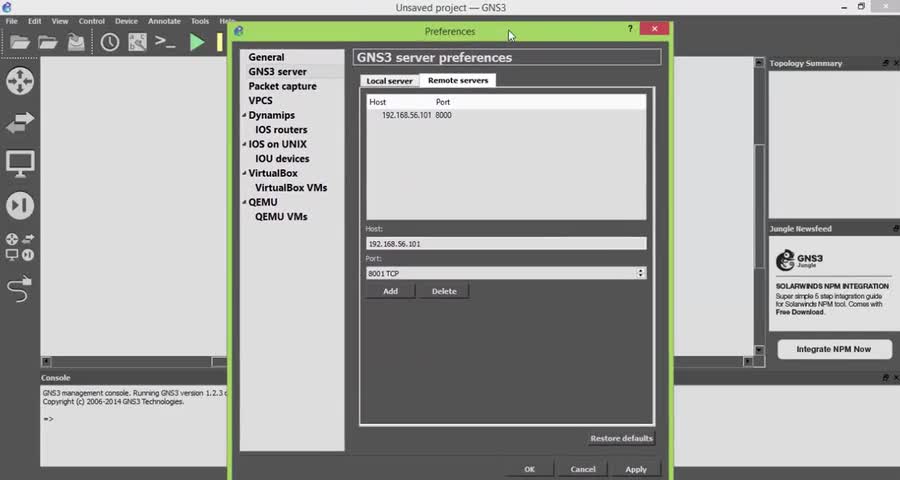Viewport: 900px width, 480px height.
Task: Switch to the Remote servers tab
Action: click(x=457, y=80)
